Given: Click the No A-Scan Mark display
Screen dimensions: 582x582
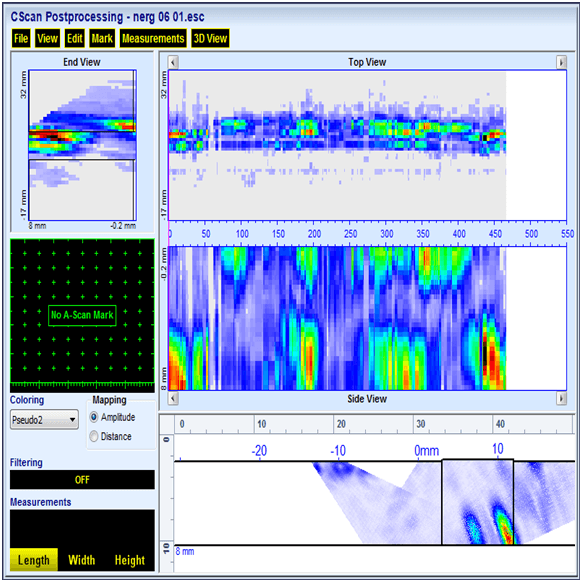Looking at the screenshot, I should [x=82, y=315].
